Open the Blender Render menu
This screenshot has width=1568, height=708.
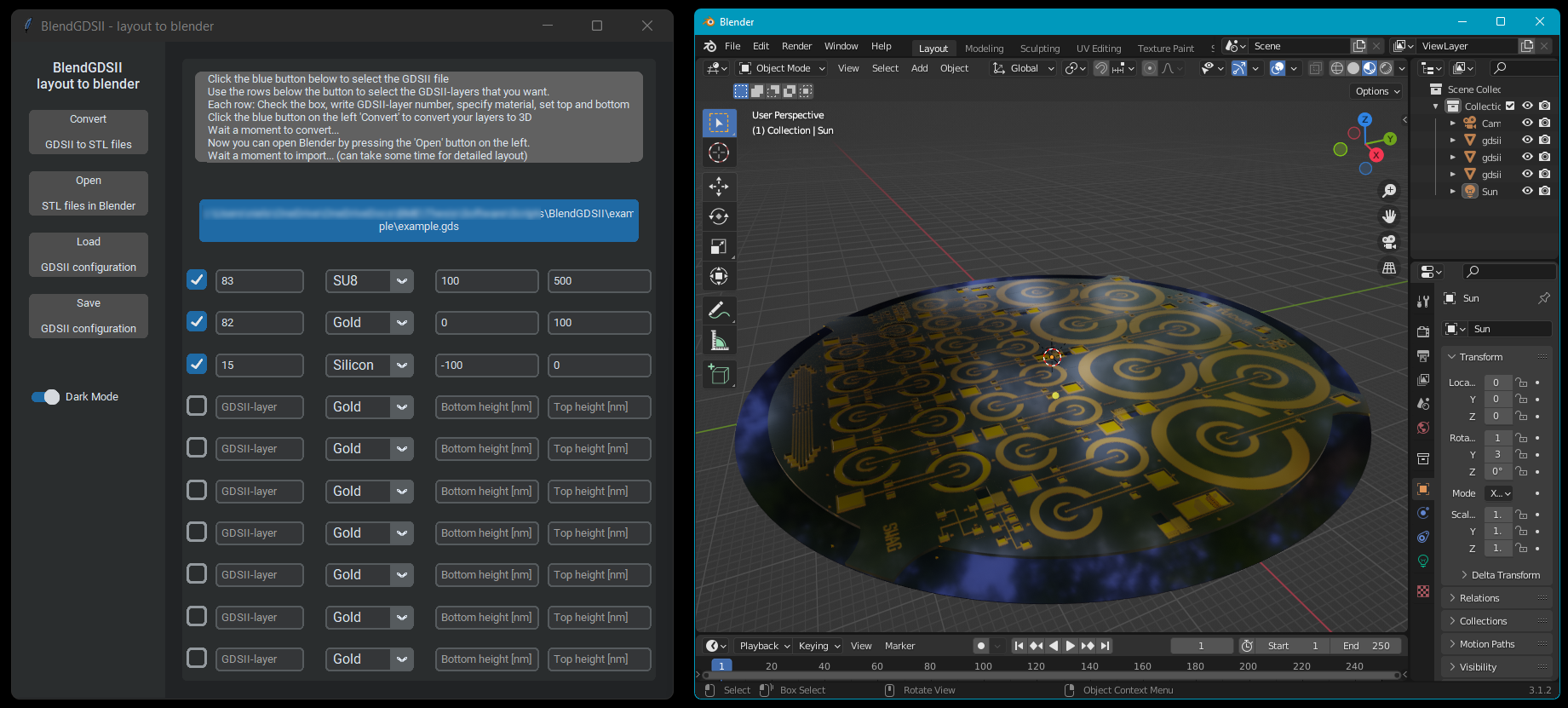click(796, 46)
